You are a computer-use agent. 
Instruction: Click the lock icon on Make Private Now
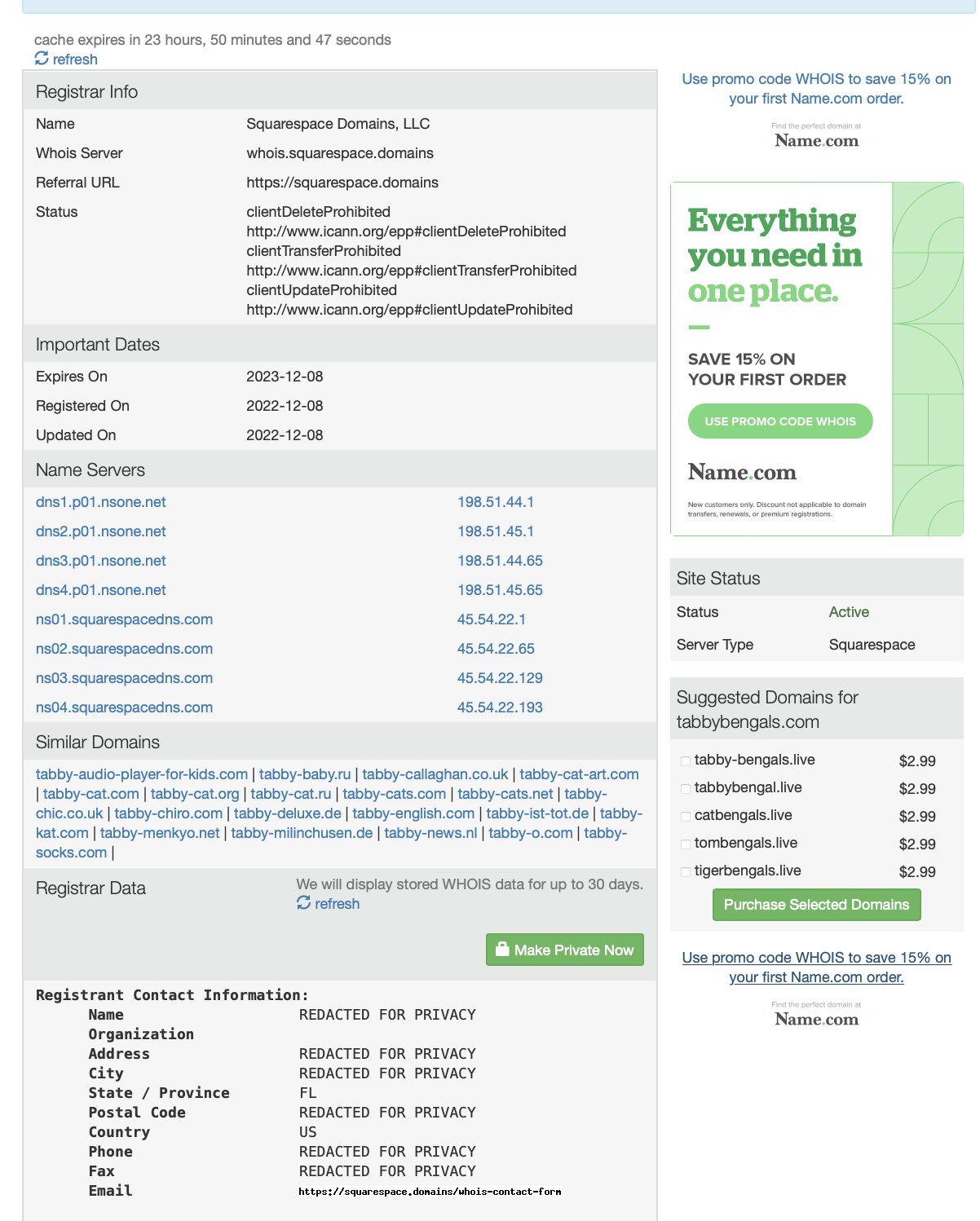pyautogui.click(x=502, y=950)
